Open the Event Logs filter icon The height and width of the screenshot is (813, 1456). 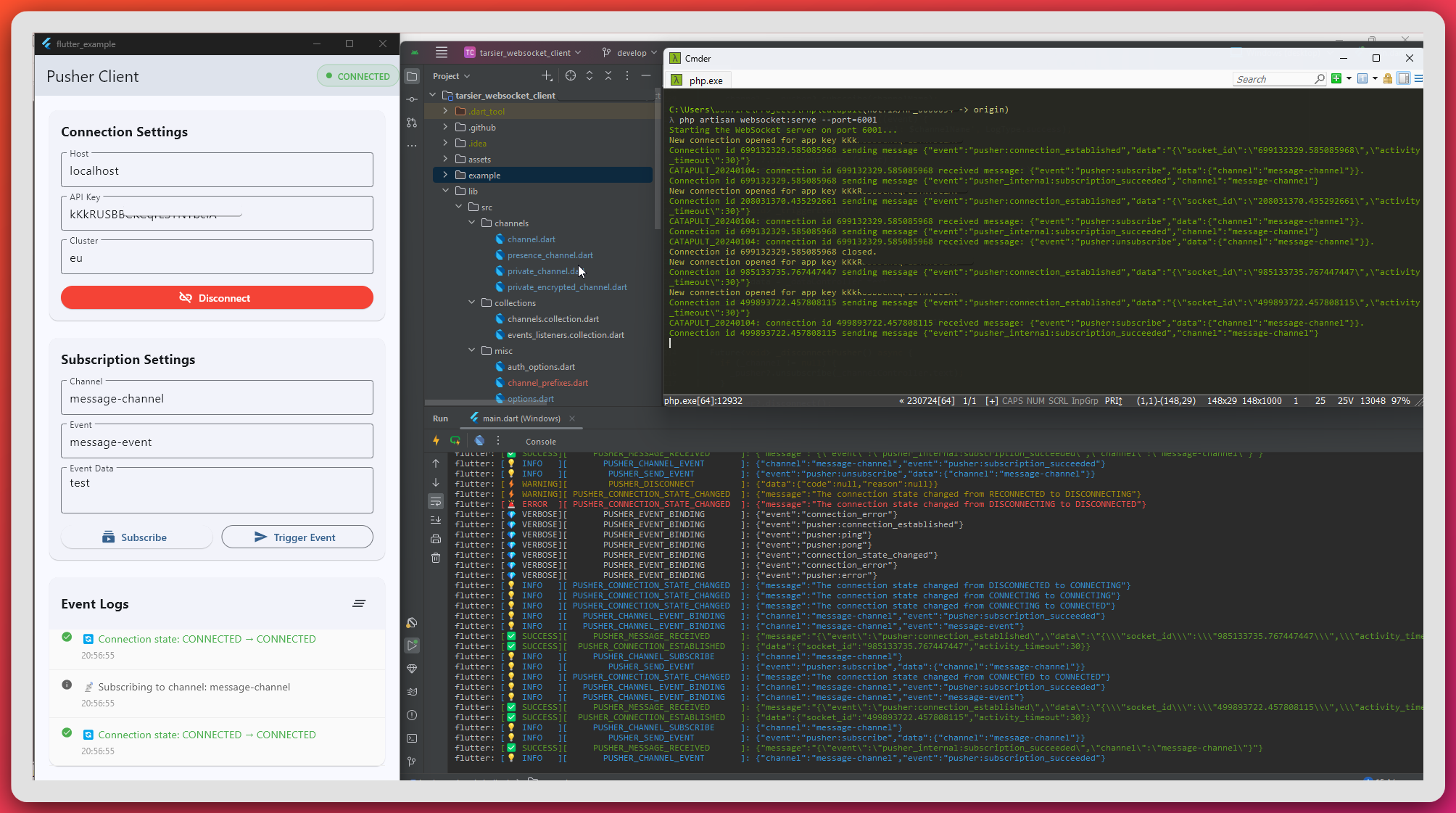(x=359, y=603)
